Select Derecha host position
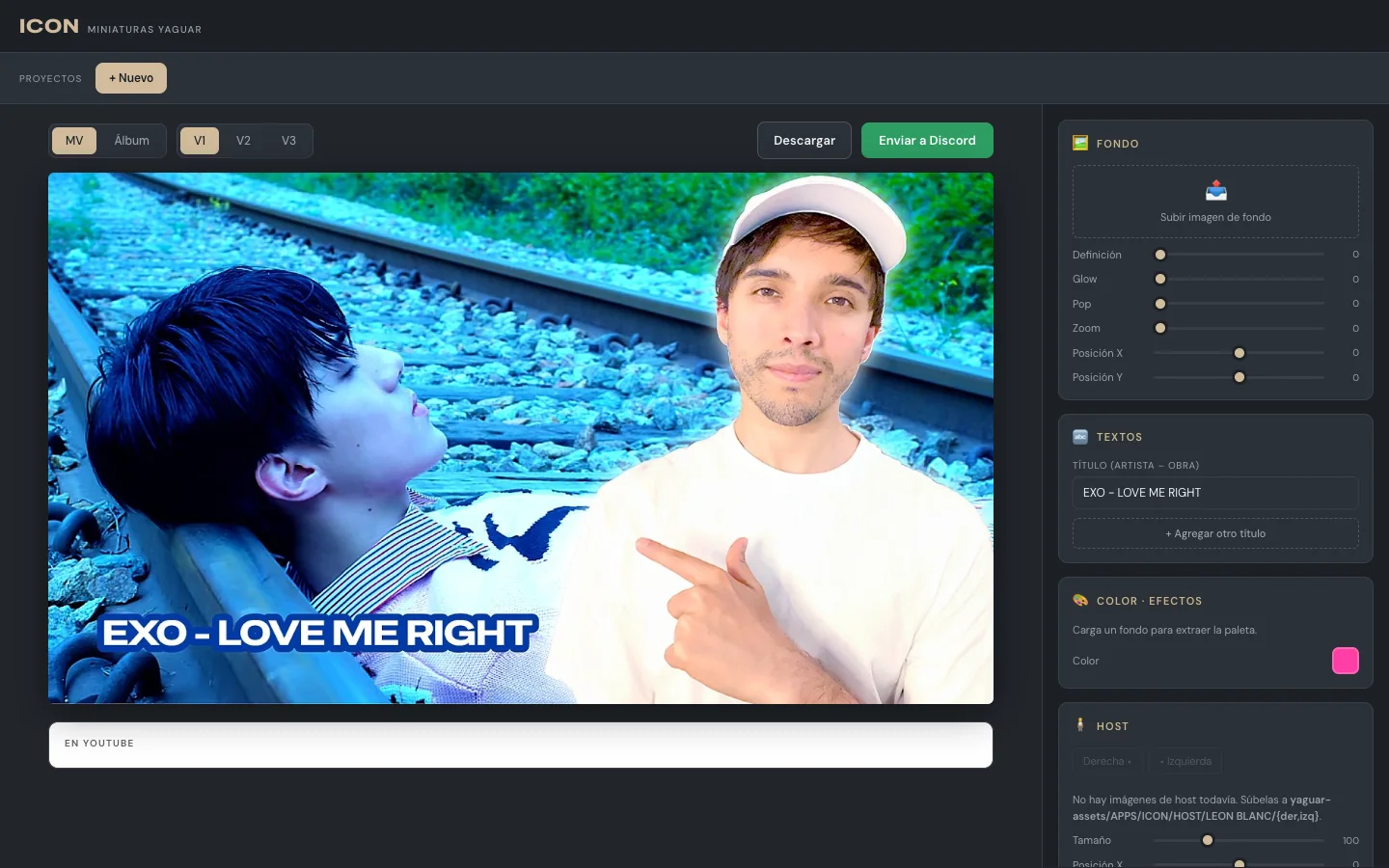This screenshot has height=868, width=1389. tap(1107, 761)
